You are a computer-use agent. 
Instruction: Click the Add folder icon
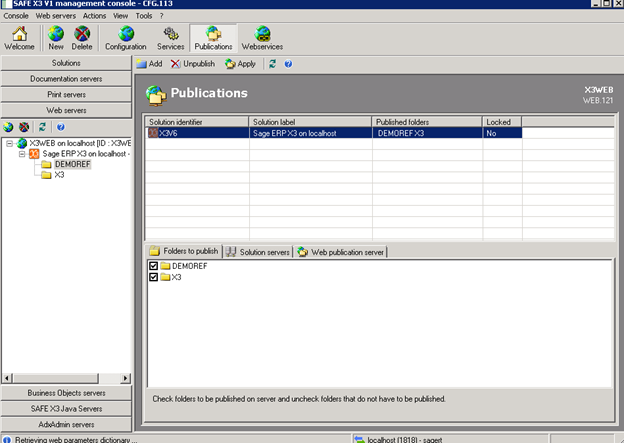pyautogui.click(x=142, y=63)
